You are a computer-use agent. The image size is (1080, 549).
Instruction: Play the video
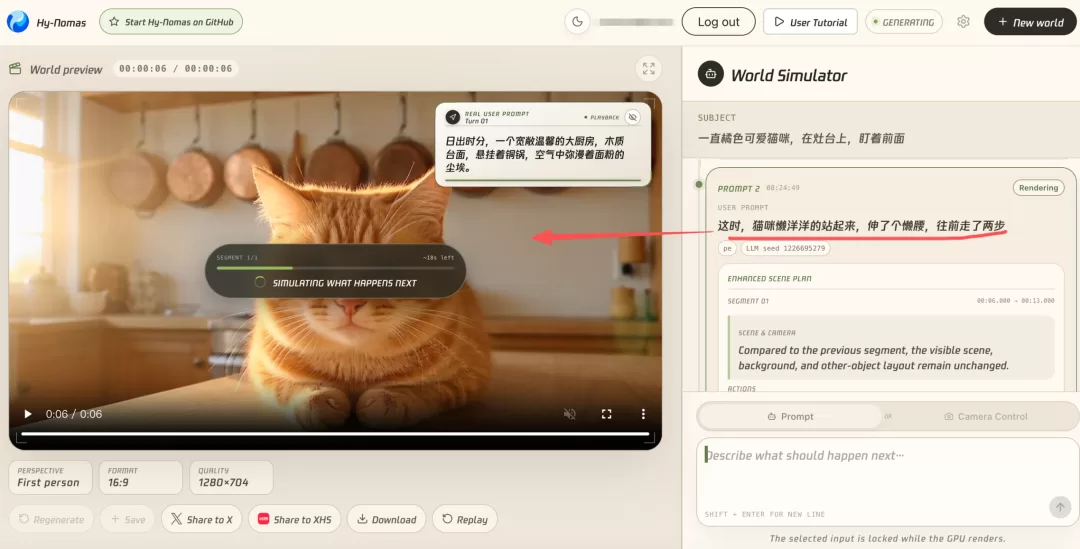[x=28, y=414]
